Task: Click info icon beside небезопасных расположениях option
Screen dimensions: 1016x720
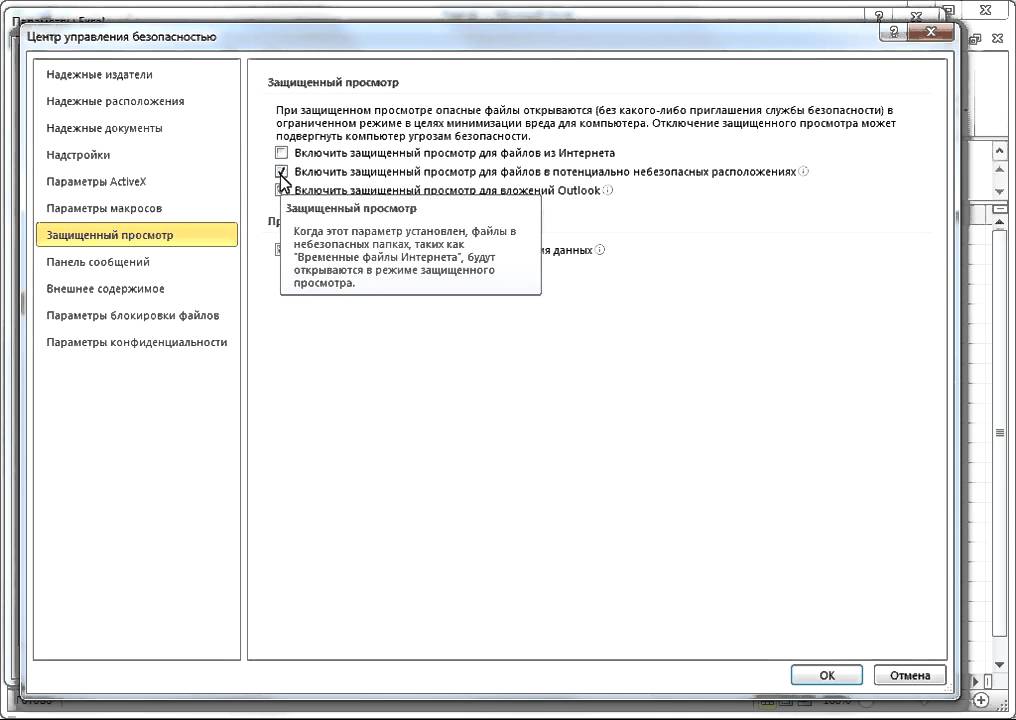Action: point(803,172)
